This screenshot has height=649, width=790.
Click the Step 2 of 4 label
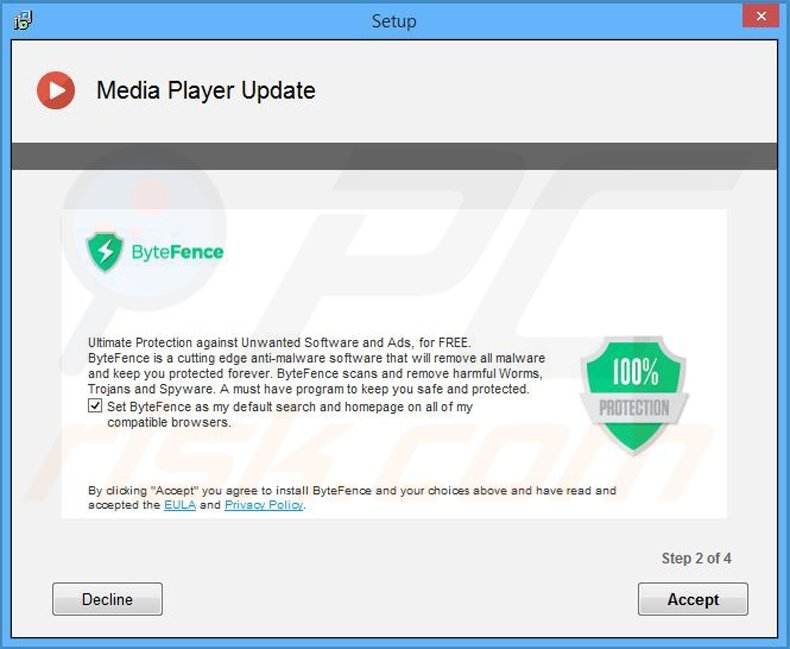point(696,558)
